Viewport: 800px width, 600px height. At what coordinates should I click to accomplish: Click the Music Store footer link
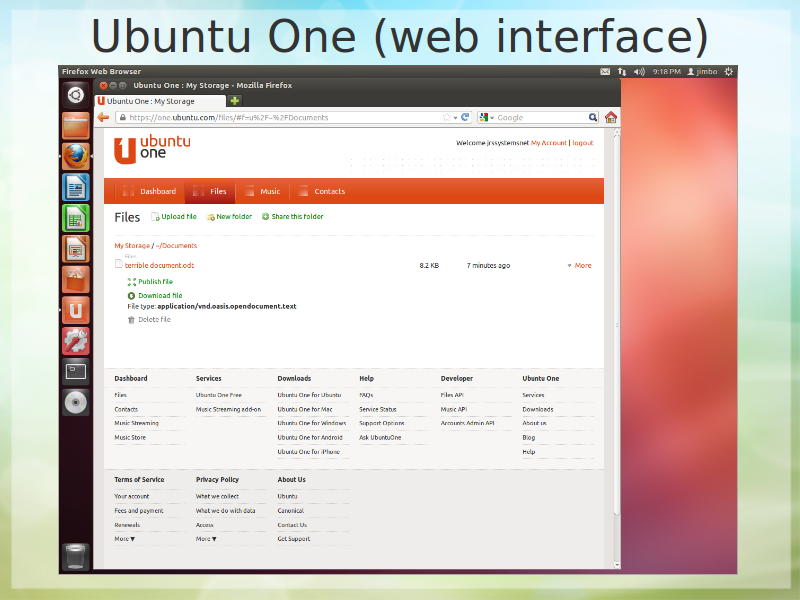[130, 438]
